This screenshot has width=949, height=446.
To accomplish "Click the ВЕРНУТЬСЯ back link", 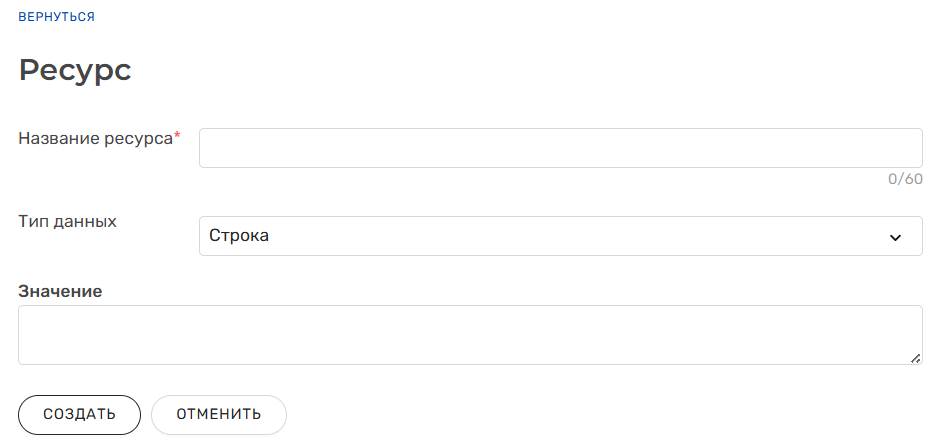I will 56,18.
